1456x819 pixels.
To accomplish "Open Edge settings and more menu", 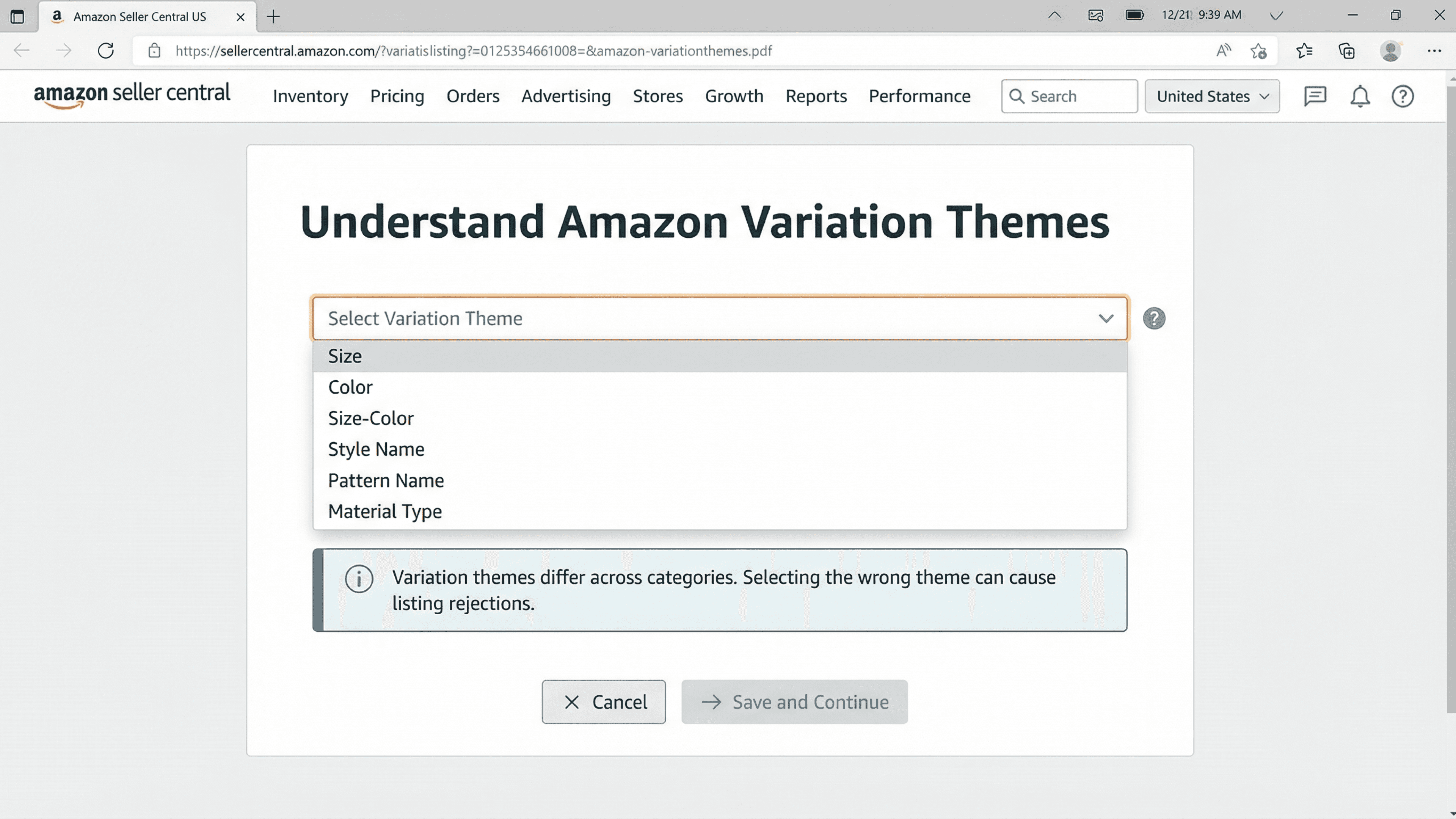I will click(1434, 51).
